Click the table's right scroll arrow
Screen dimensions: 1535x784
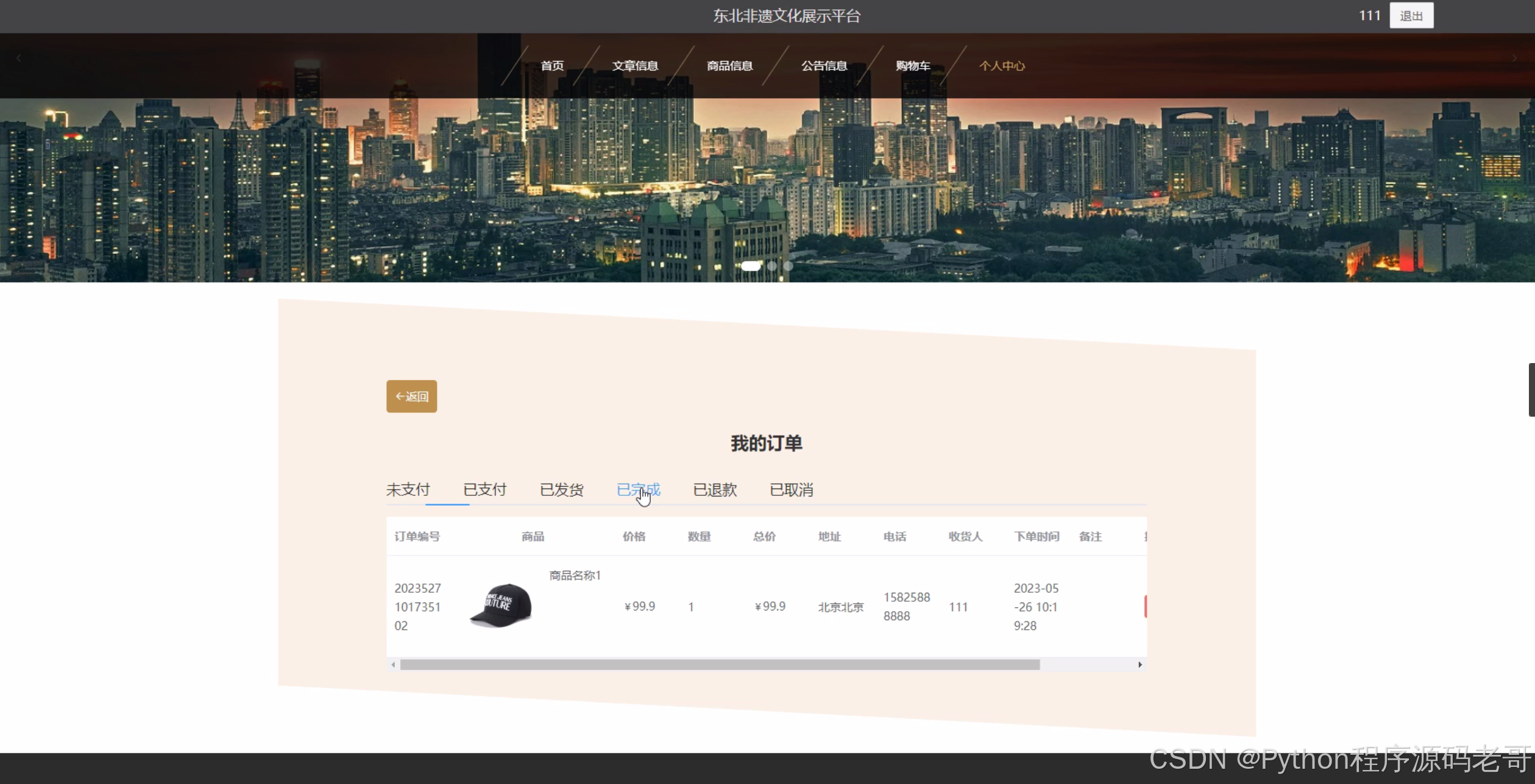tap(1140, 665)
